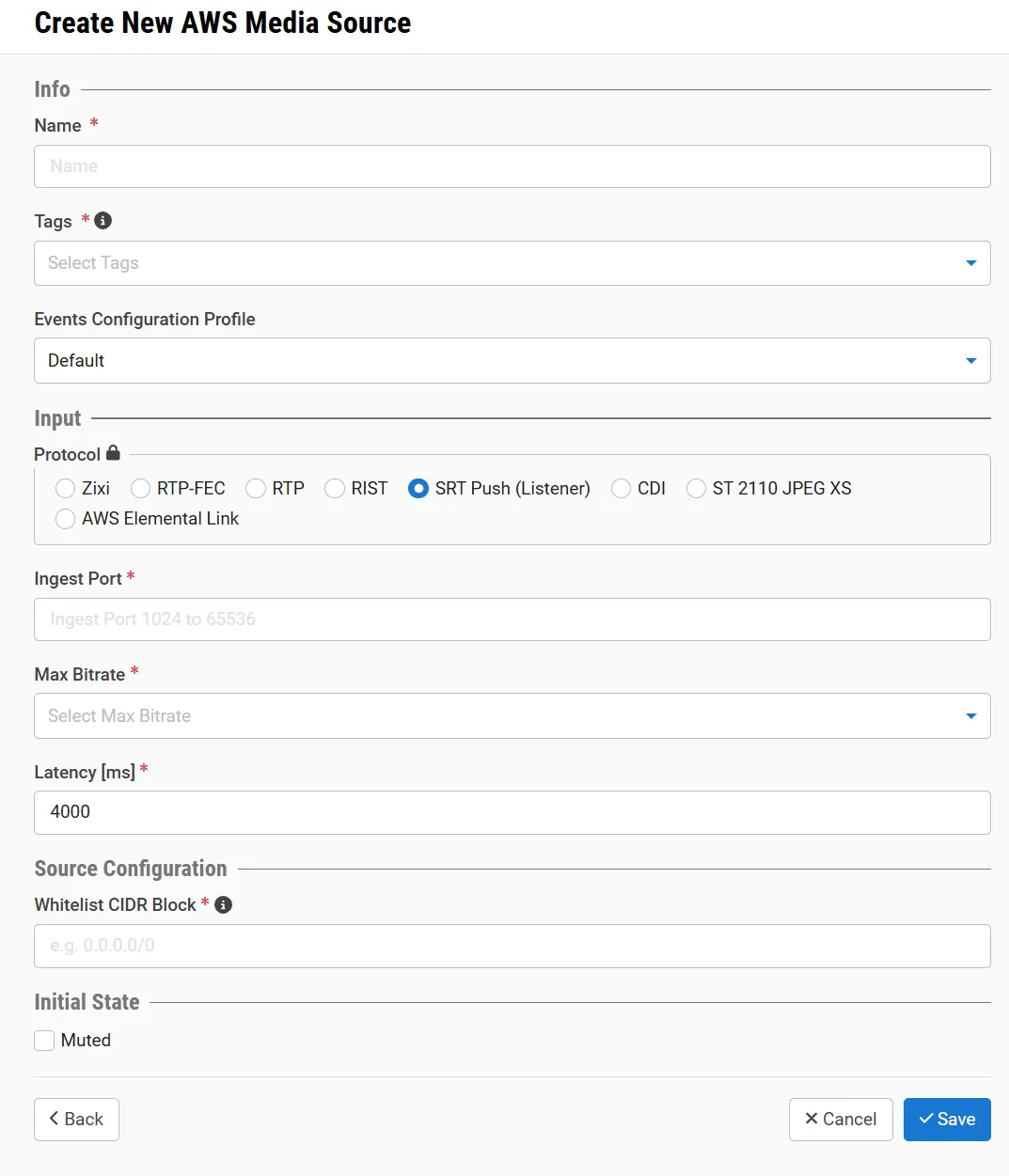Click the 'Input' section heading
Screen dimensions: 1009x1176
pyautogui.click(x=57, y=418)
